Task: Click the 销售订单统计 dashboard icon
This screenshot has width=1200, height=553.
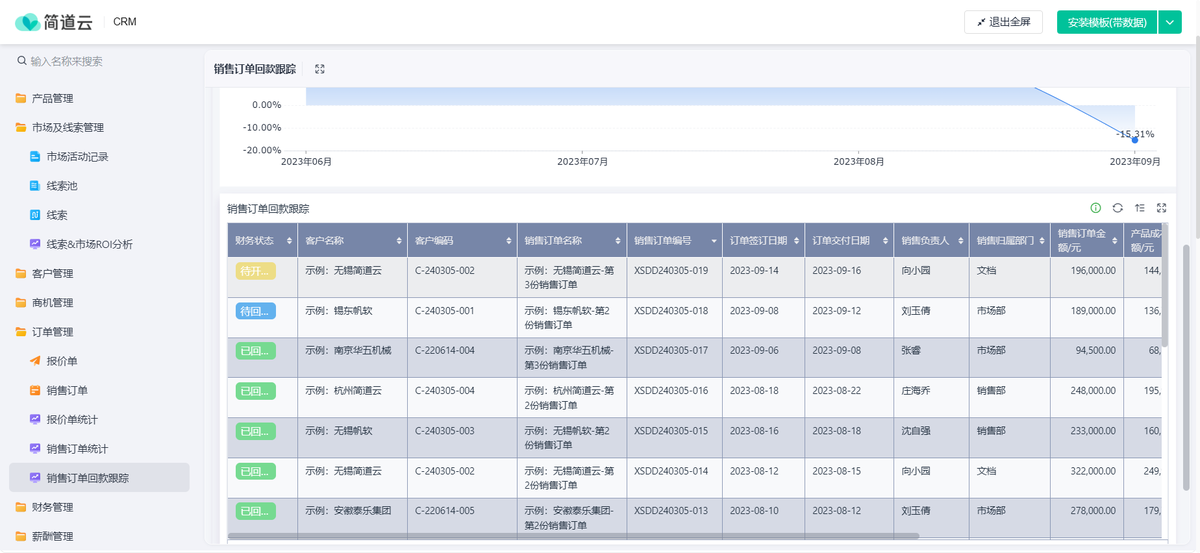Action: pyautogui.click(x=35, y=449)
